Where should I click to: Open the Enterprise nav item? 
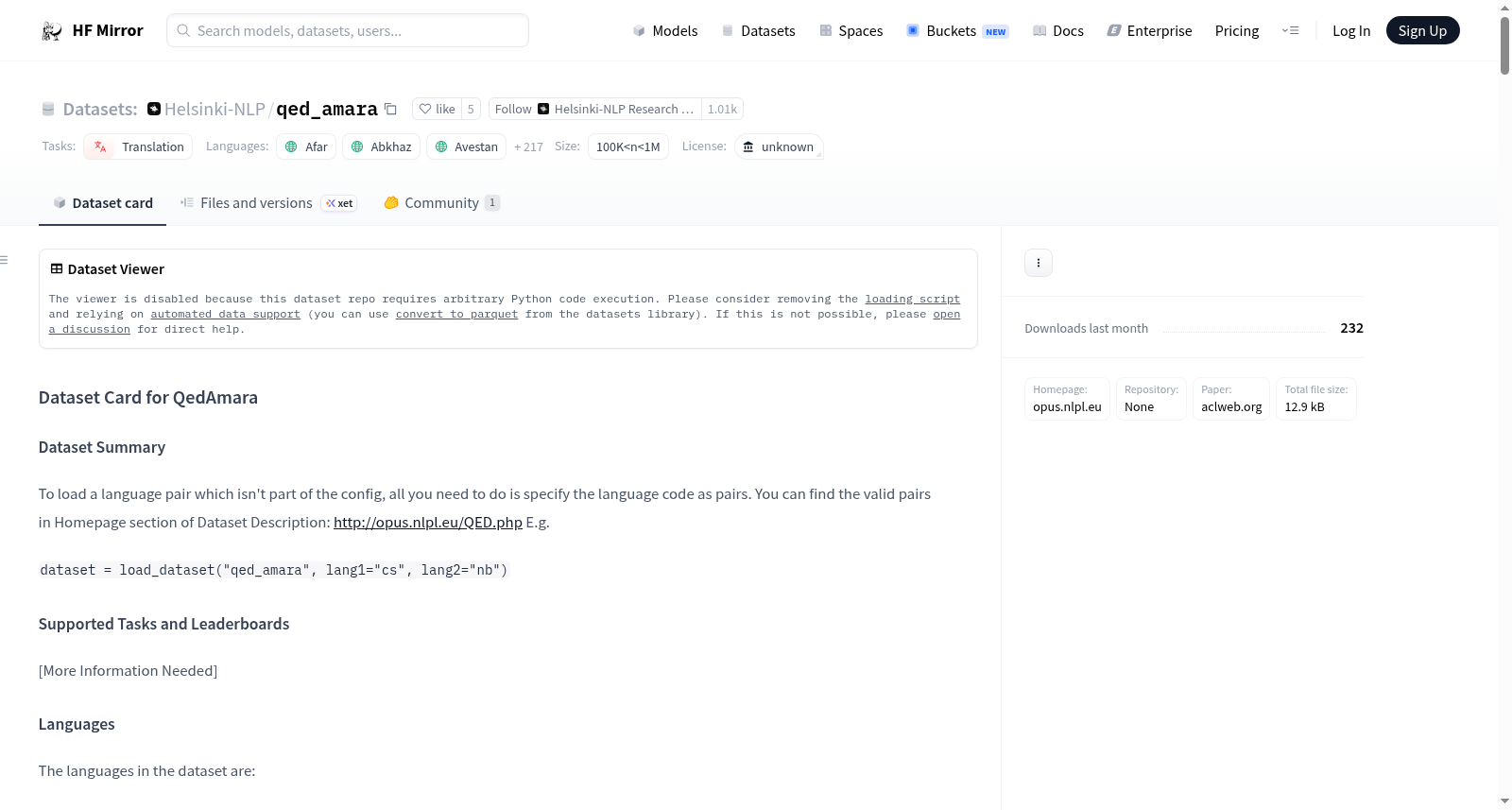[1149, 30]
